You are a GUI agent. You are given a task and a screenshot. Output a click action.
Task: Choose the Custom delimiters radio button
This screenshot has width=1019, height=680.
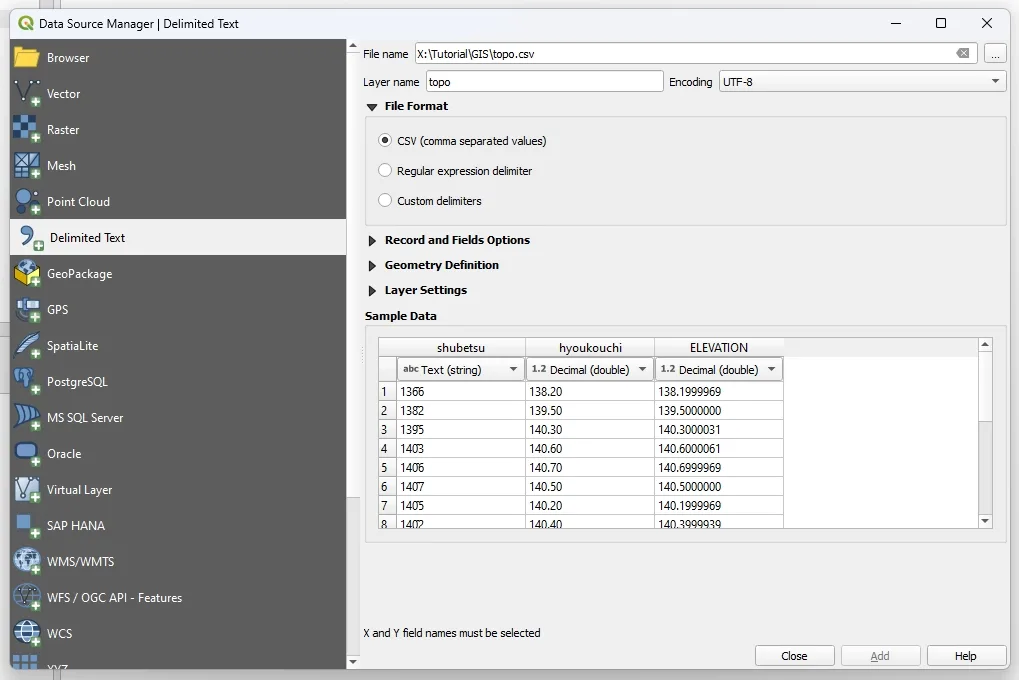coord(385,201)
